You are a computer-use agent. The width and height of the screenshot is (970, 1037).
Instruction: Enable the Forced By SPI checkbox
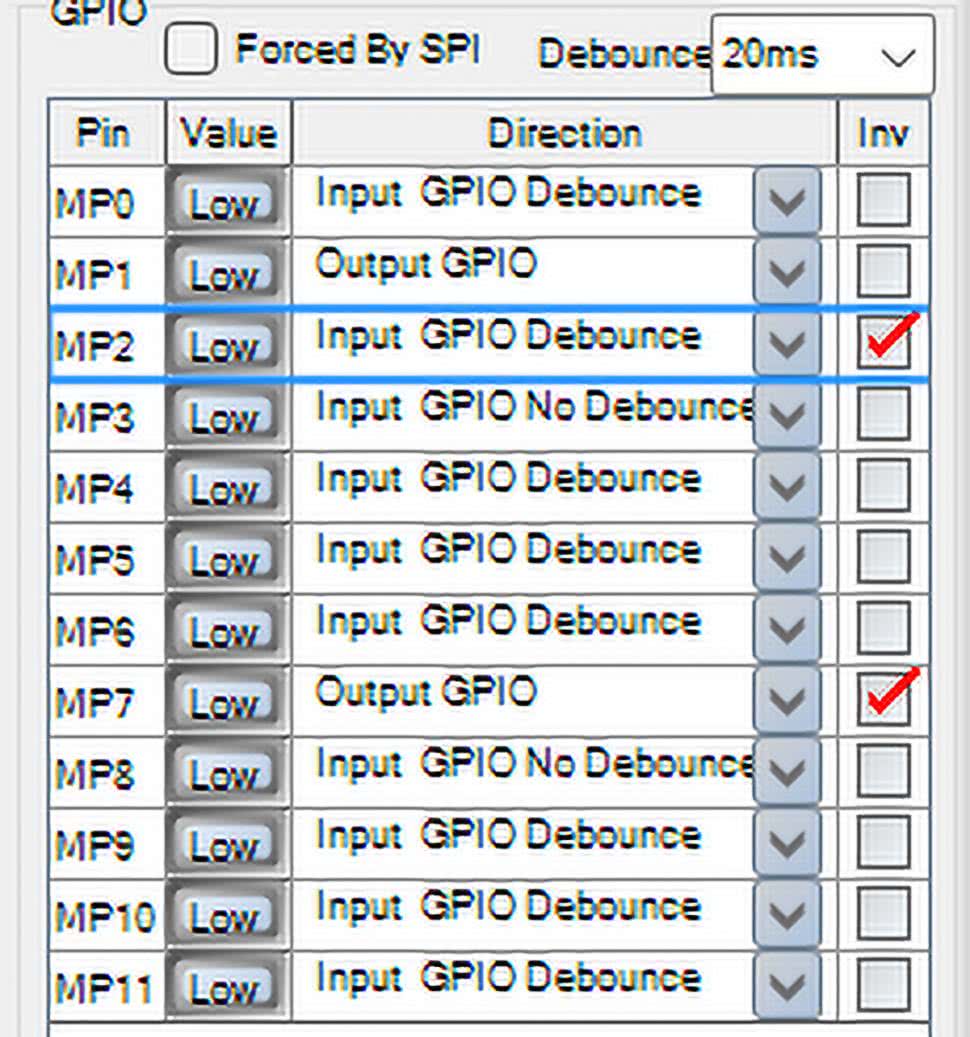190,49
